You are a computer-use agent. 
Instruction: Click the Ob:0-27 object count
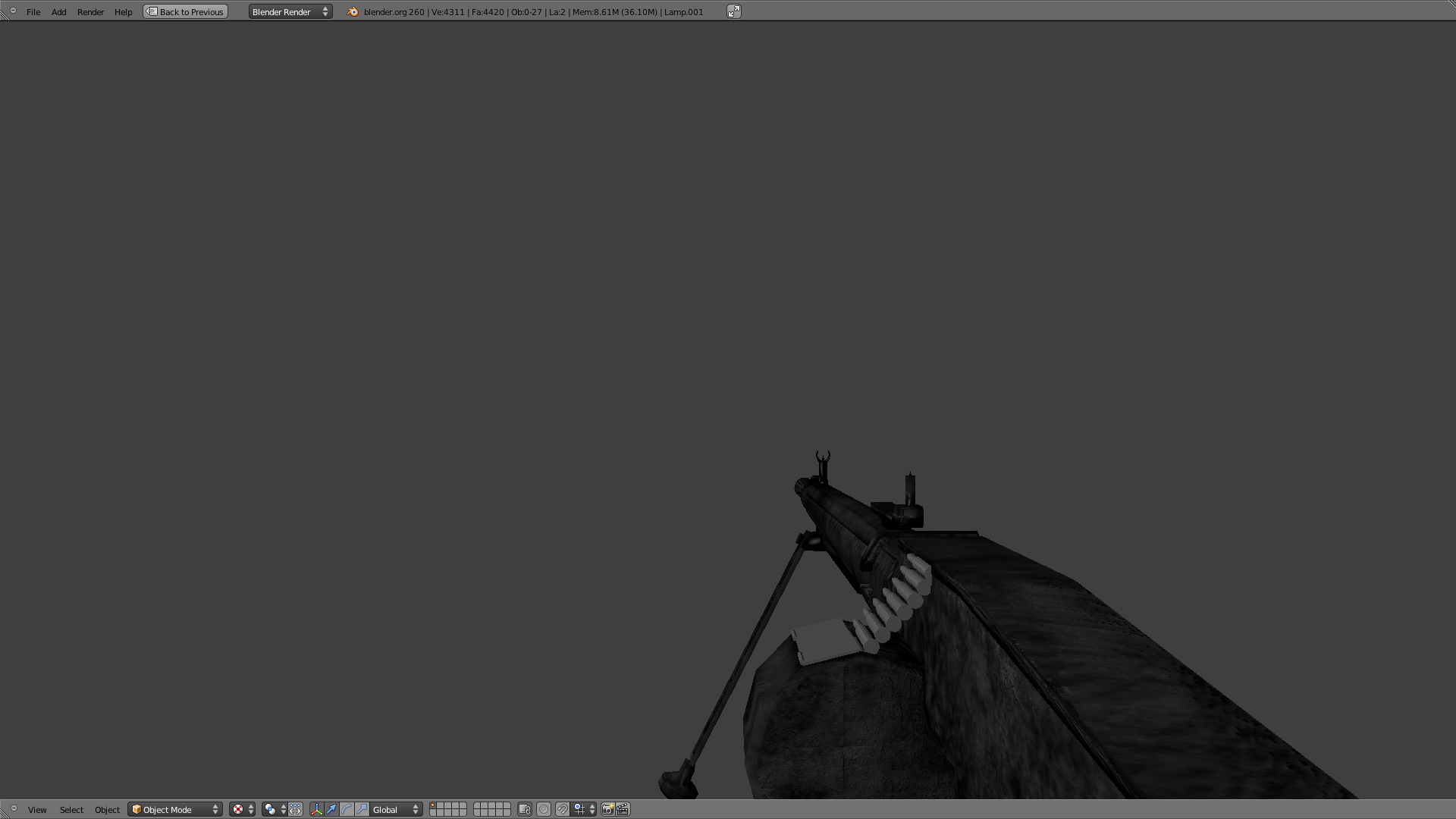coord(526,12)
